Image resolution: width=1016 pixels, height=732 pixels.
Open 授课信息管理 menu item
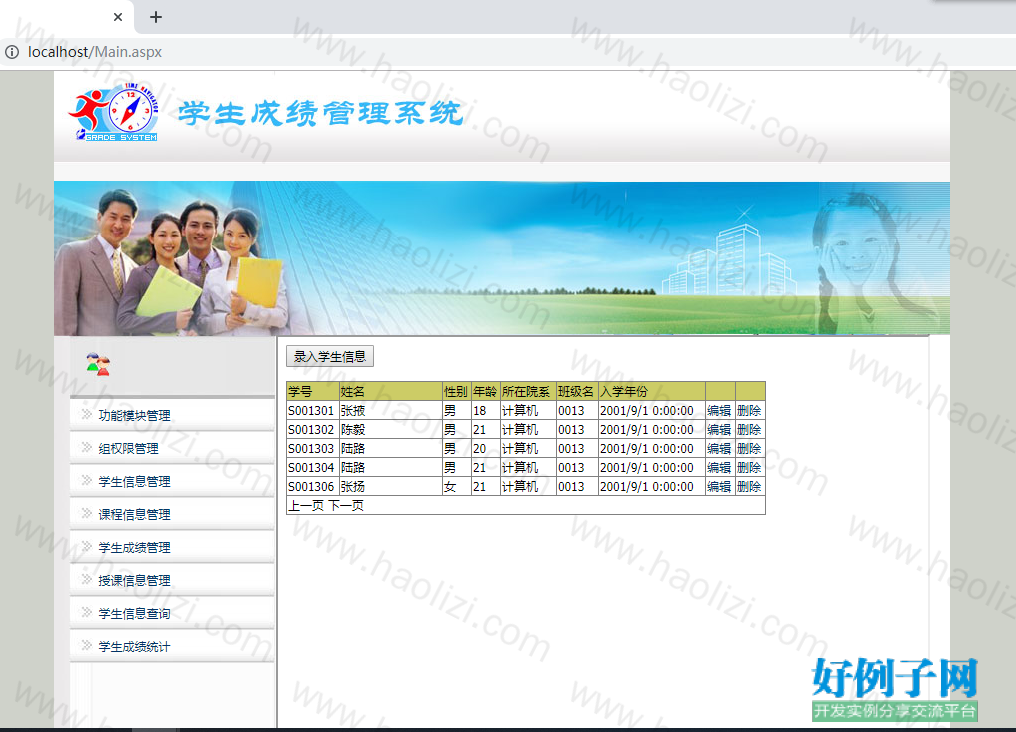coord(134,580)
